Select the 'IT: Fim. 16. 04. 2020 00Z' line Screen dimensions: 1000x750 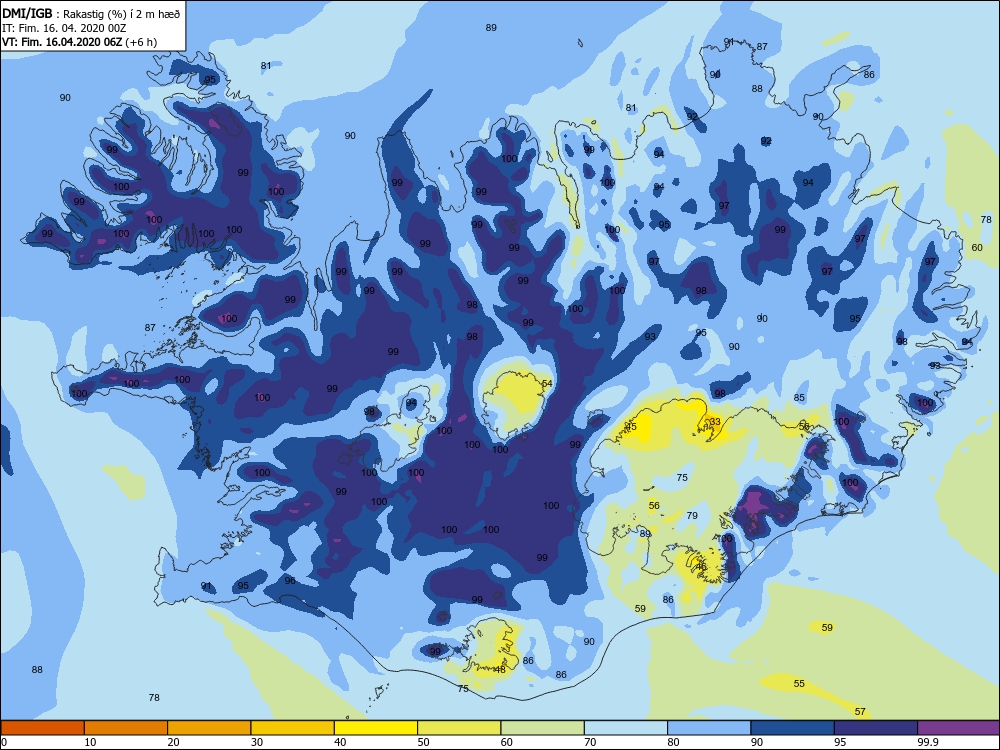click(64, 28)
